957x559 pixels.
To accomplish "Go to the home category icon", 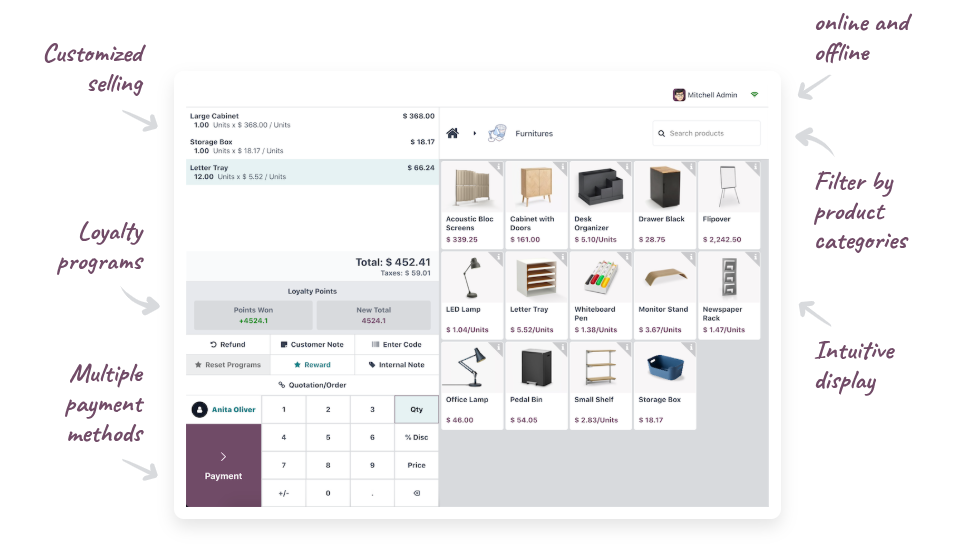I will (452, 133).
